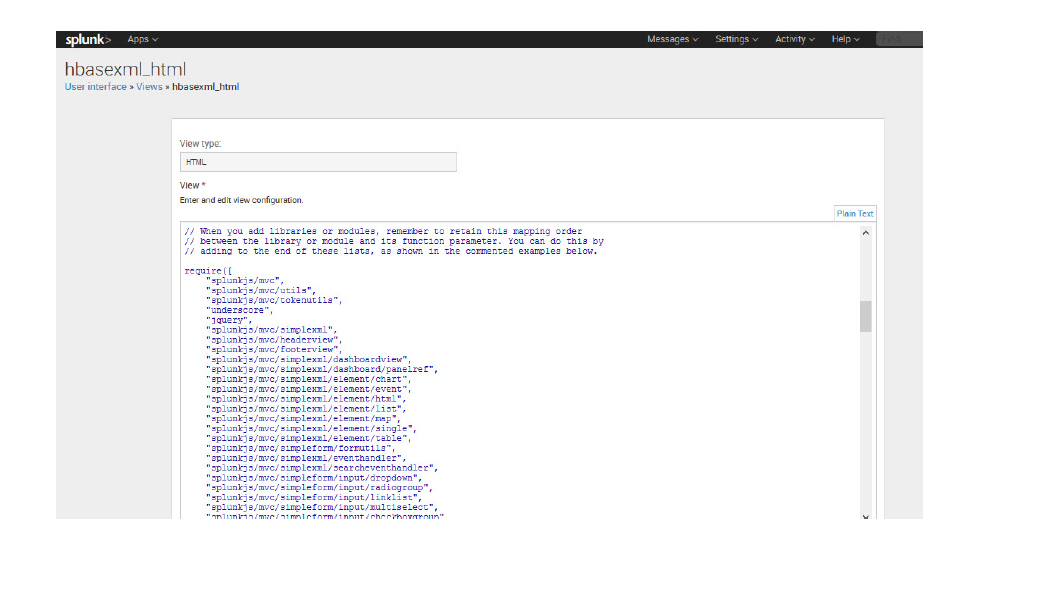1050x590 pixels.
Task: Expand the Messages menu
Action: [672, 39]
